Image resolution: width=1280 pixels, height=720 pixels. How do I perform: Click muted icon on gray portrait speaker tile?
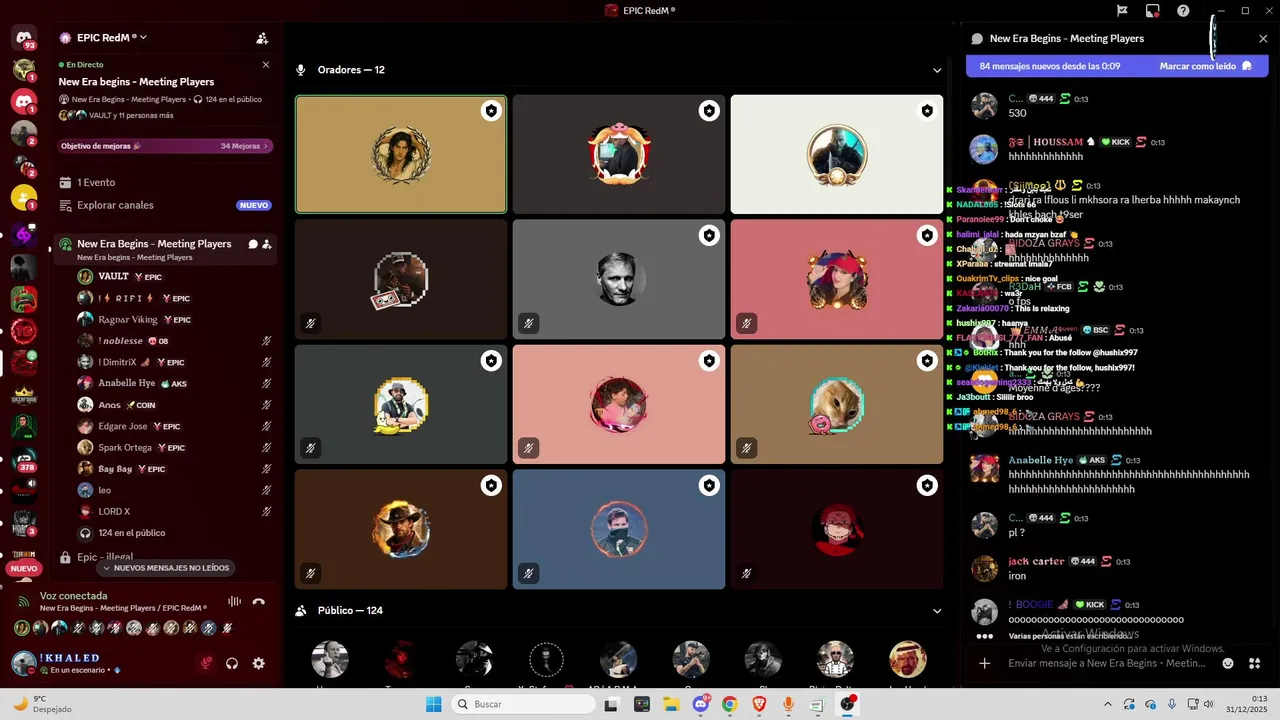coord(528,323)
